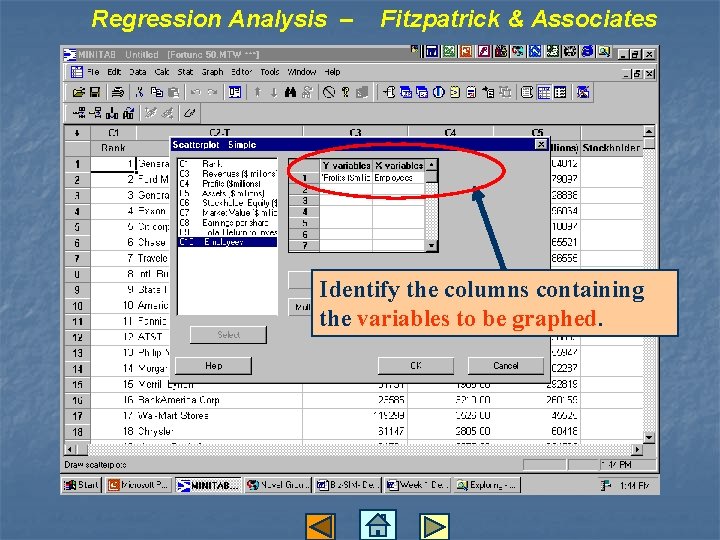Click the Edit Last Dialog icon
Screen dimensions: 720x540
(x=235, y=92)
